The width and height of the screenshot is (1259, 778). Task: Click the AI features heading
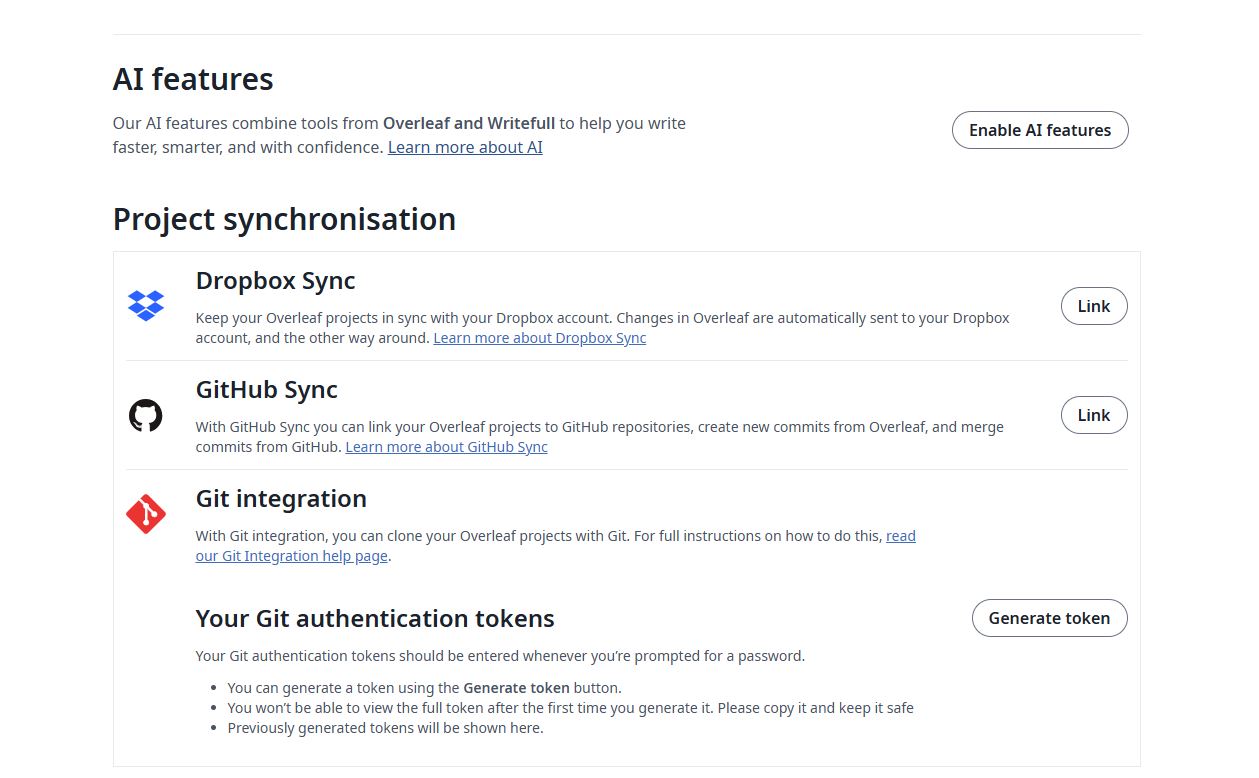(193, 79)
